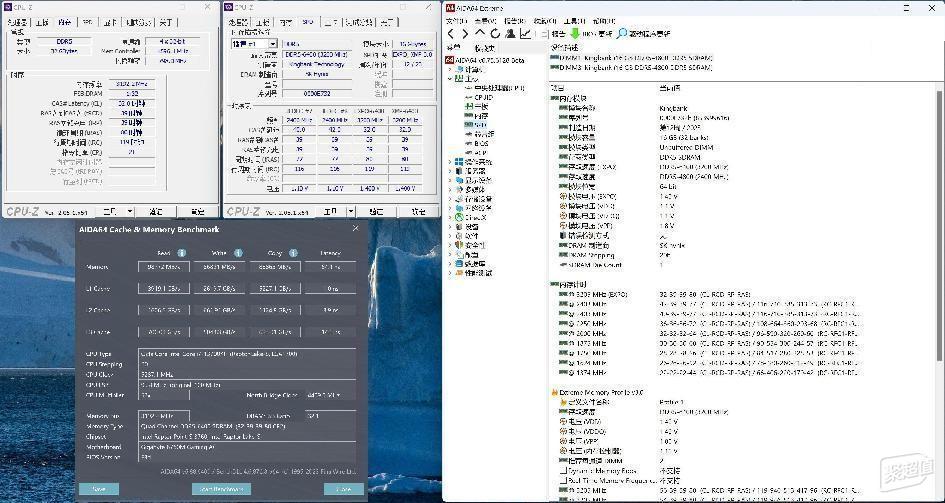Select SPD item in AIDA64 tree
945x503 pixels.
[476, 125]
